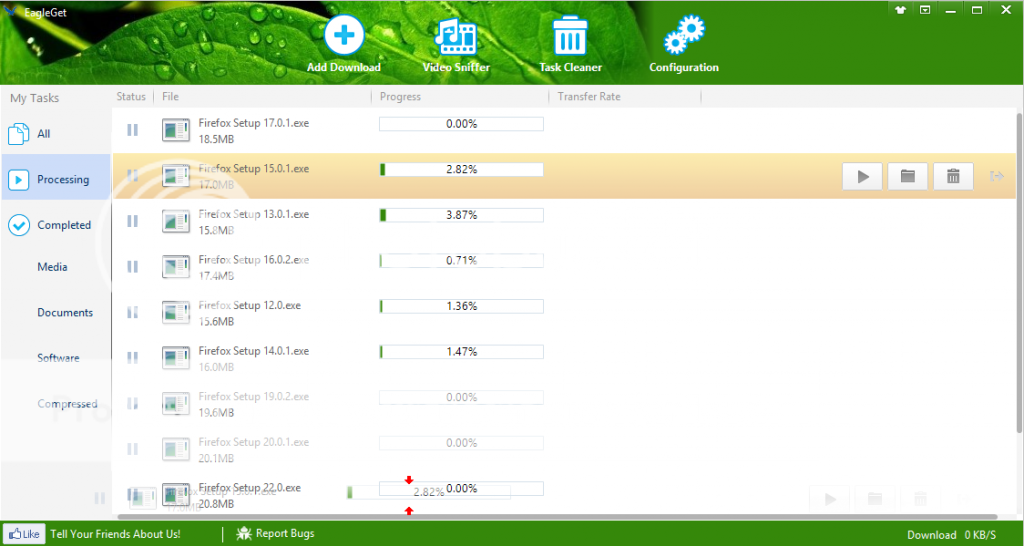
Task: Click the vertical scrollbar of task list
Action: point(1019,272)
